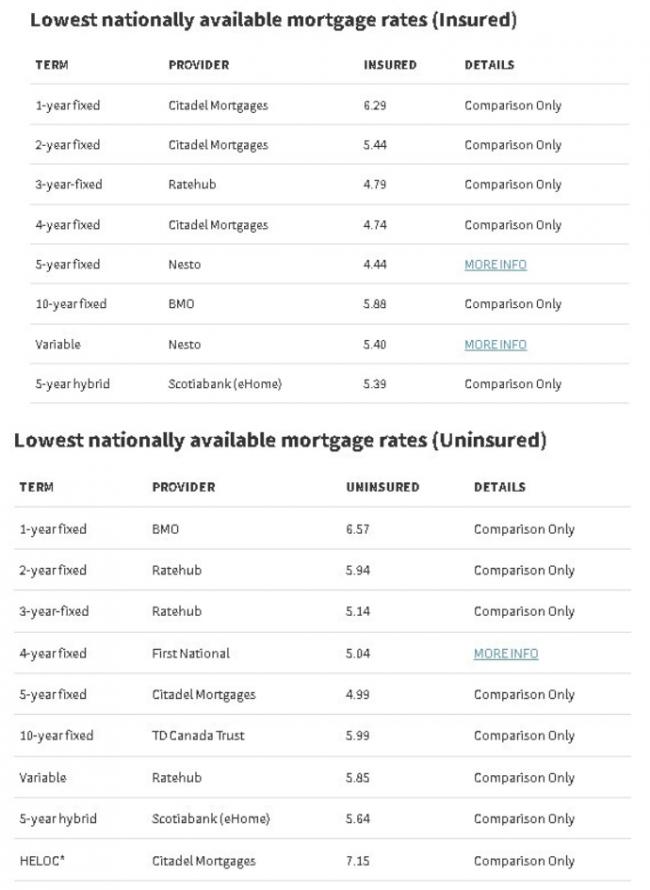This screenshot has height=890, width=650.
Task: Select the 1-year fixed Citadel Mortgages insured row
Action: pos(329,105)
